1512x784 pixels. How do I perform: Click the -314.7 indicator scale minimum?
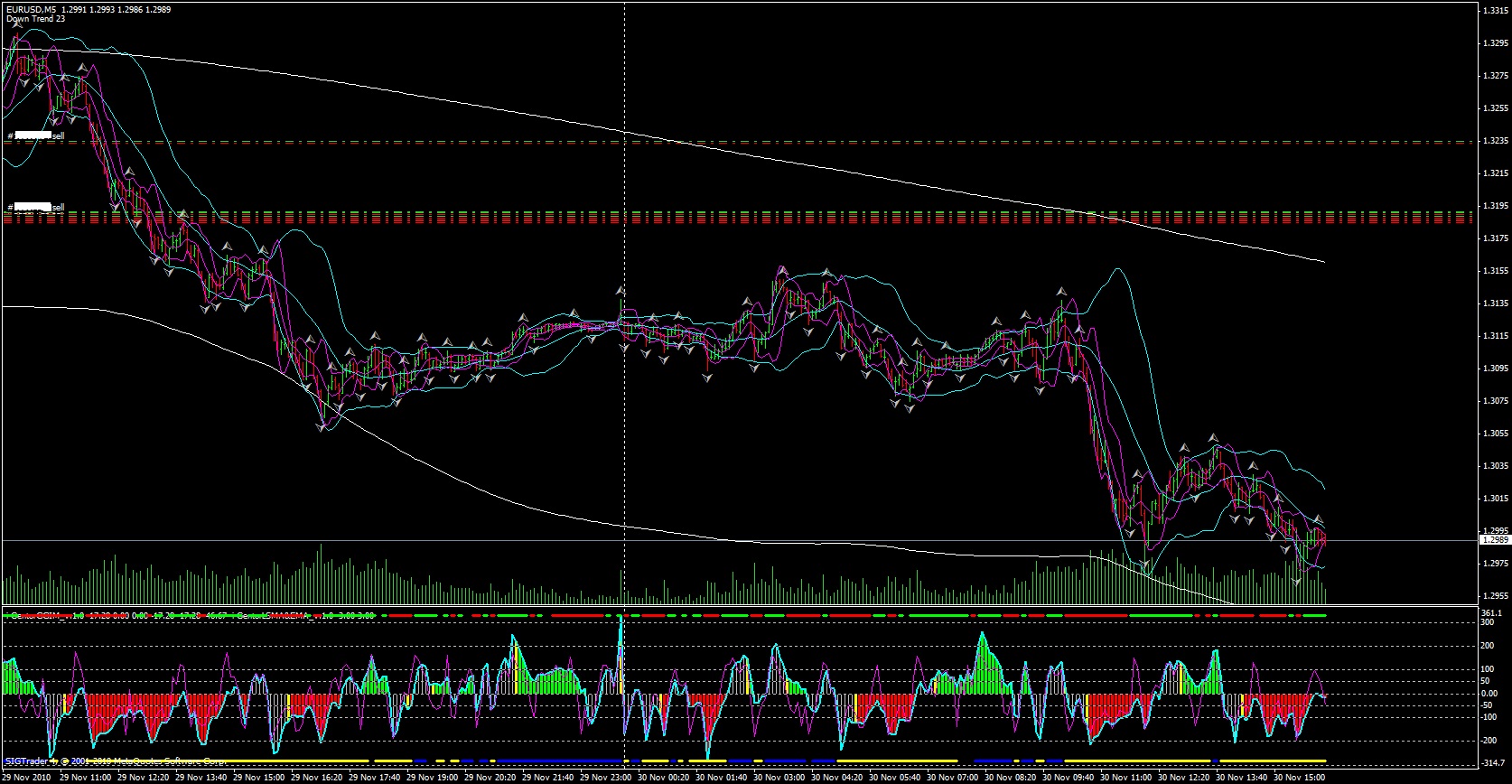(1494, 762)
